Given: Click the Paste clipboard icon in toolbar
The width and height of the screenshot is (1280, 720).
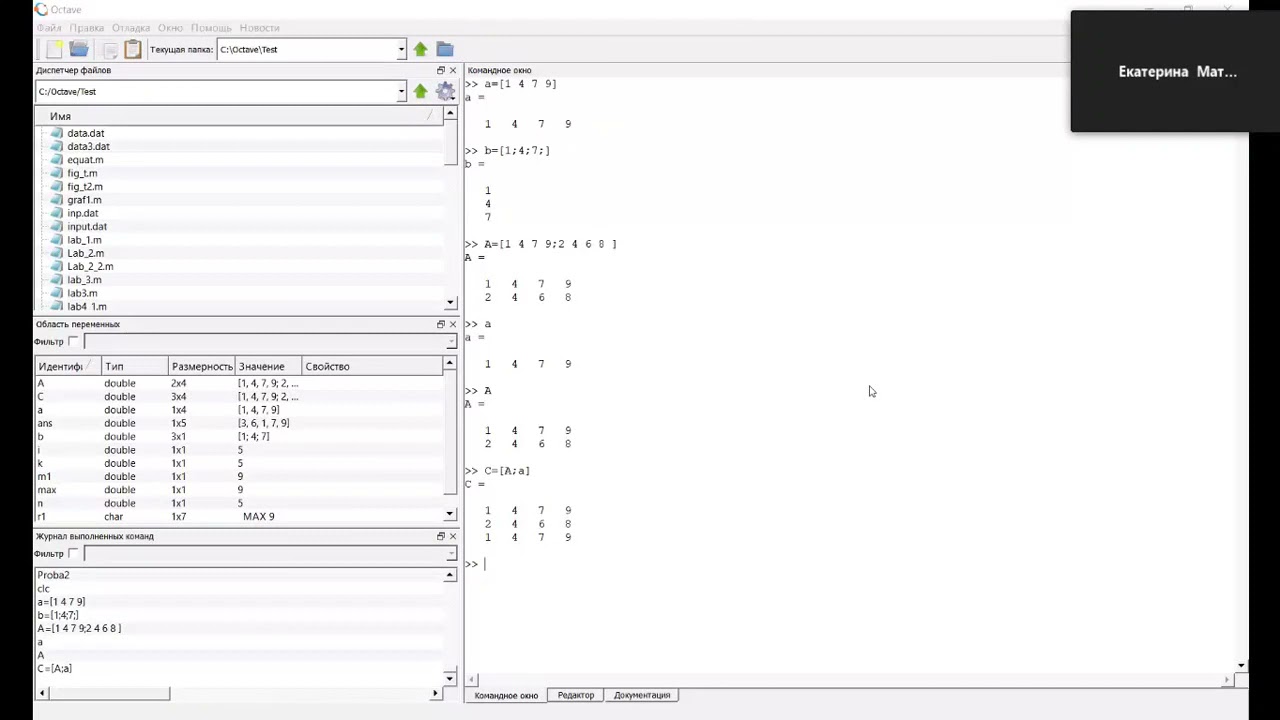Looking at the screenshot, I should coord(133,49).
